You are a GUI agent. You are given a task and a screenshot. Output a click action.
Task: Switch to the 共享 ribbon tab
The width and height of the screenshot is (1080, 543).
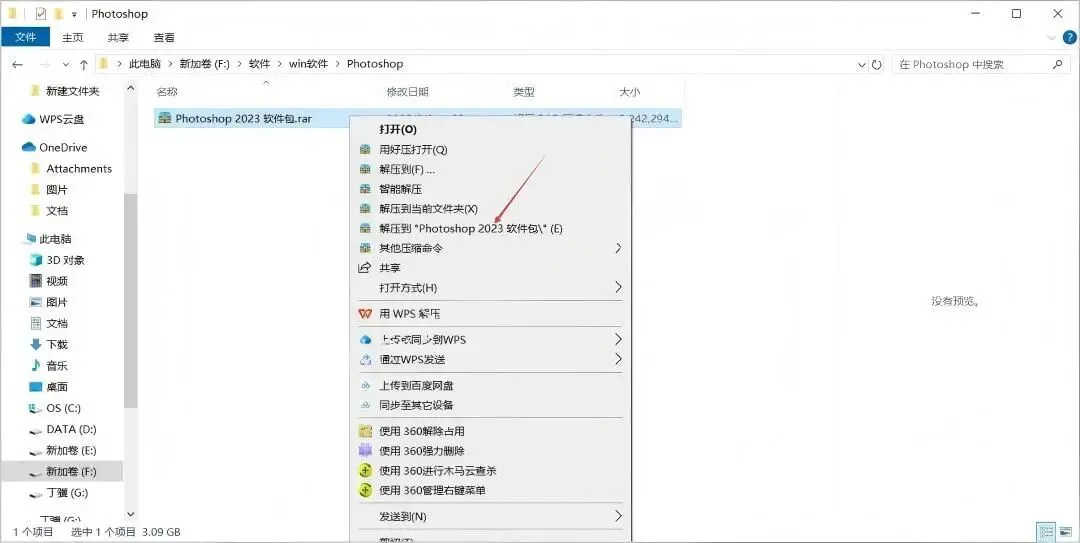pos(118,37)
